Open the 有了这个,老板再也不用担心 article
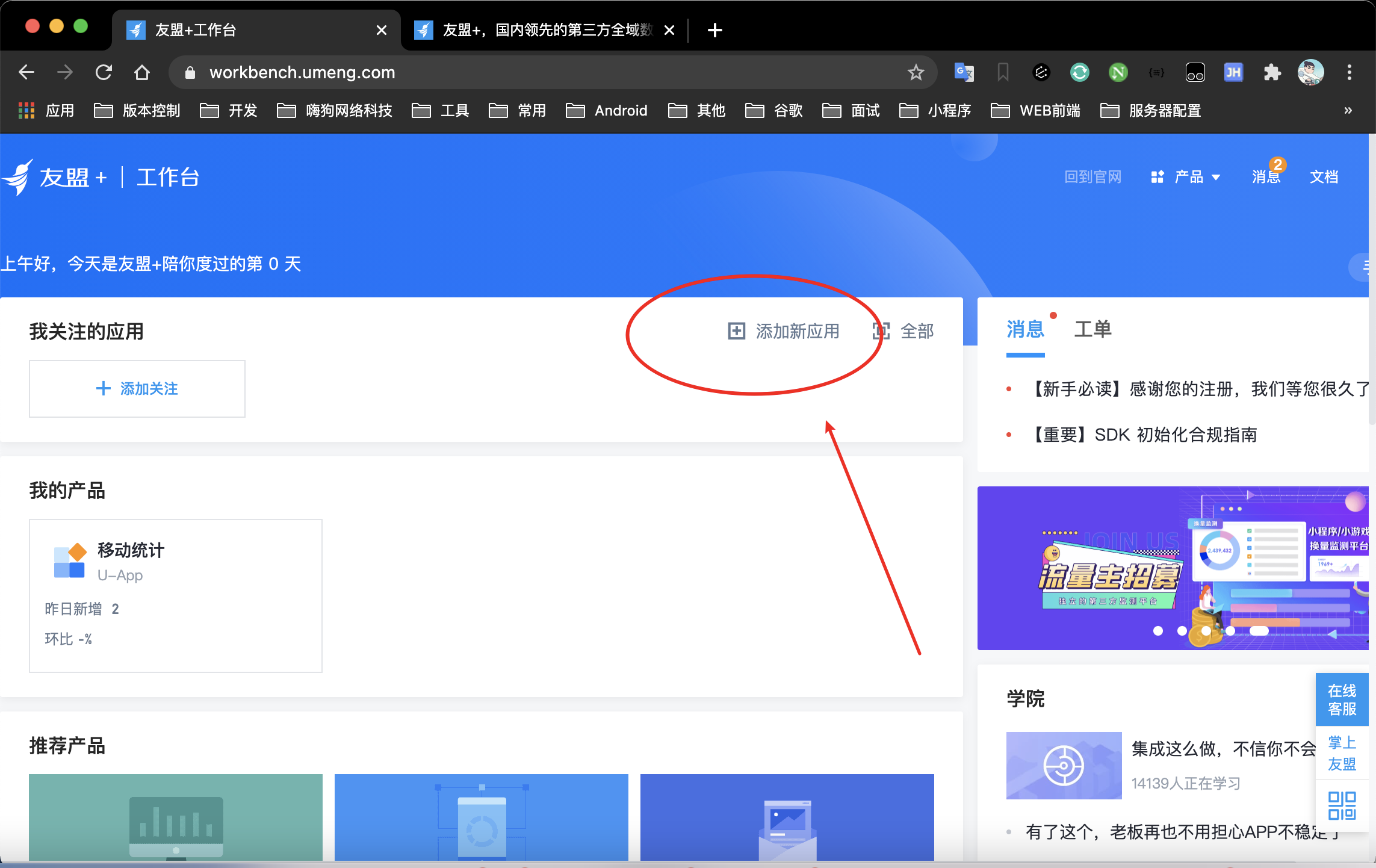 coord(1182,832)
